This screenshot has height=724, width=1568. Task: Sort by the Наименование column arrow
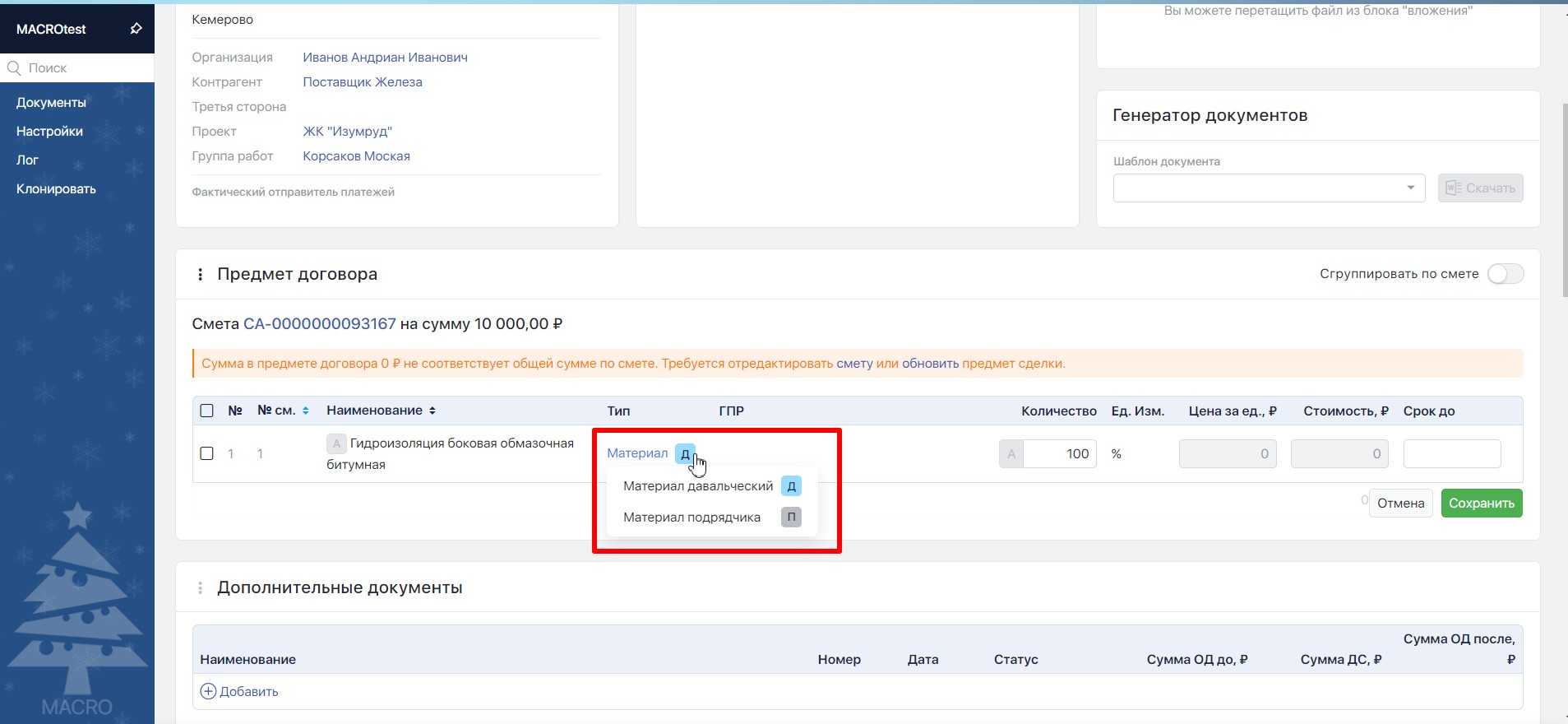click(432, 411)
